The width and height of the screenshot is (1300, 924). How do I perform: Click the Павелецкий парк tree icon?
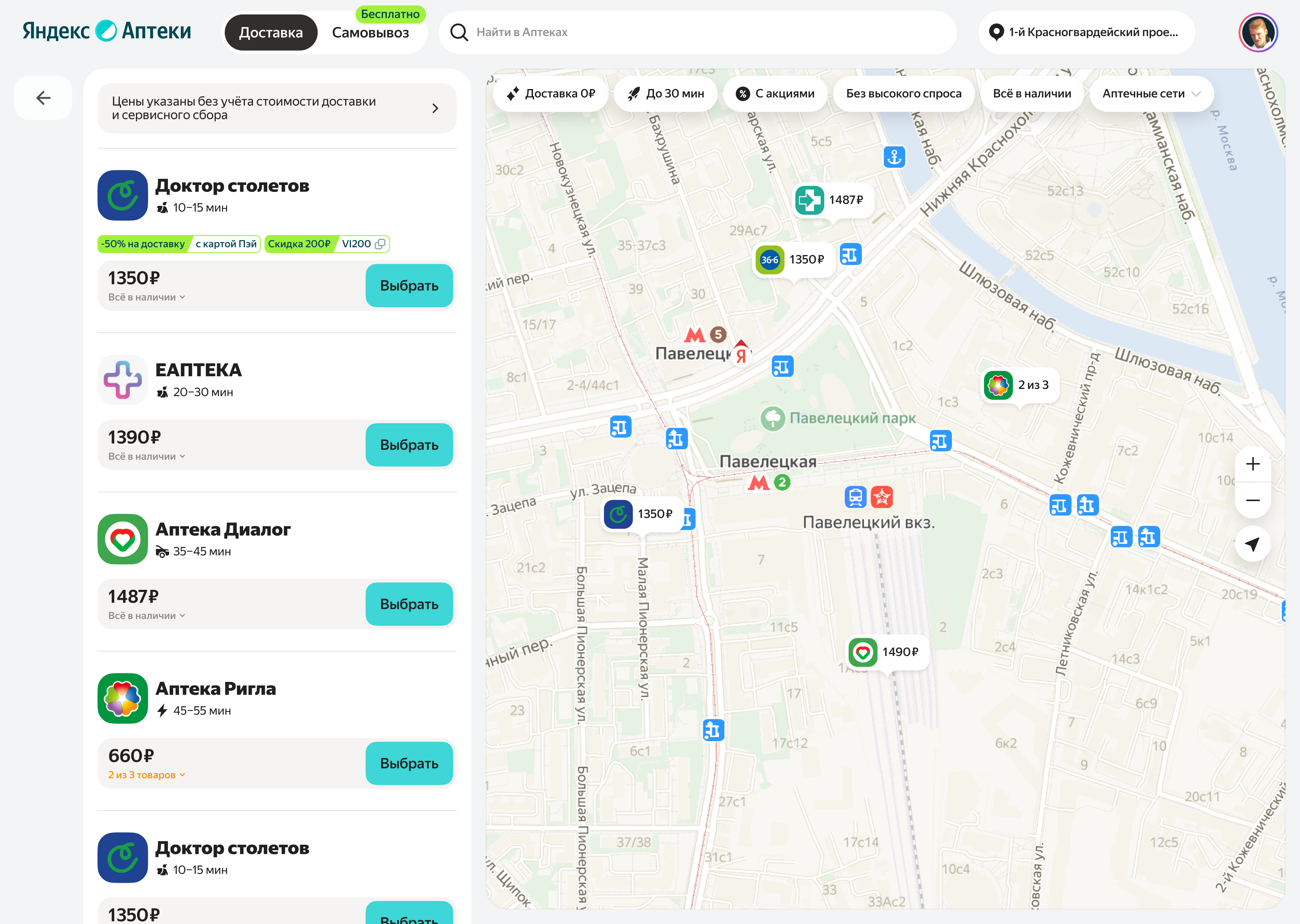(772, 419)
